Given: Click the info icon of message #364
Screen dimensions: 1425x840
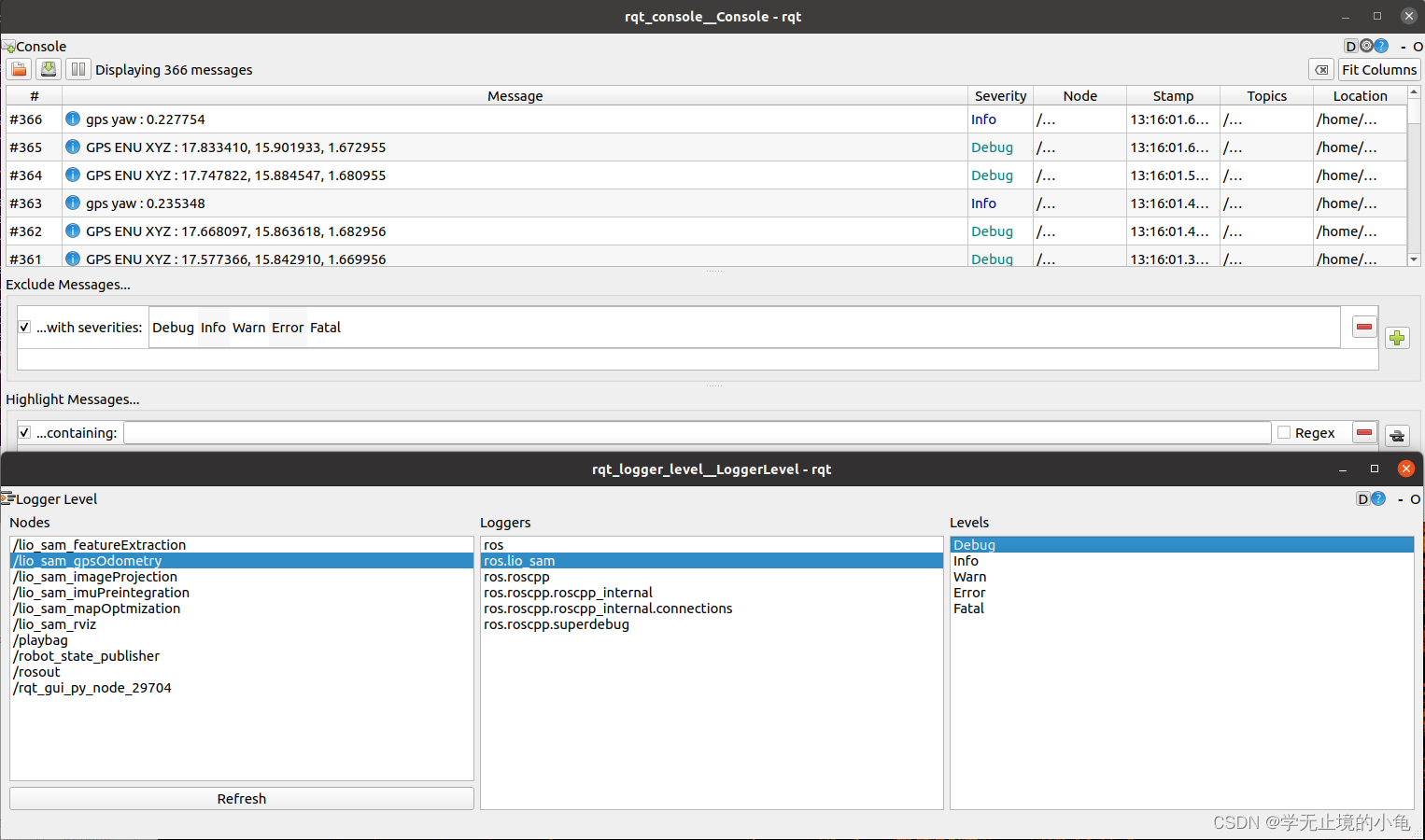Looking at the screenshot, I should point(73,175).
